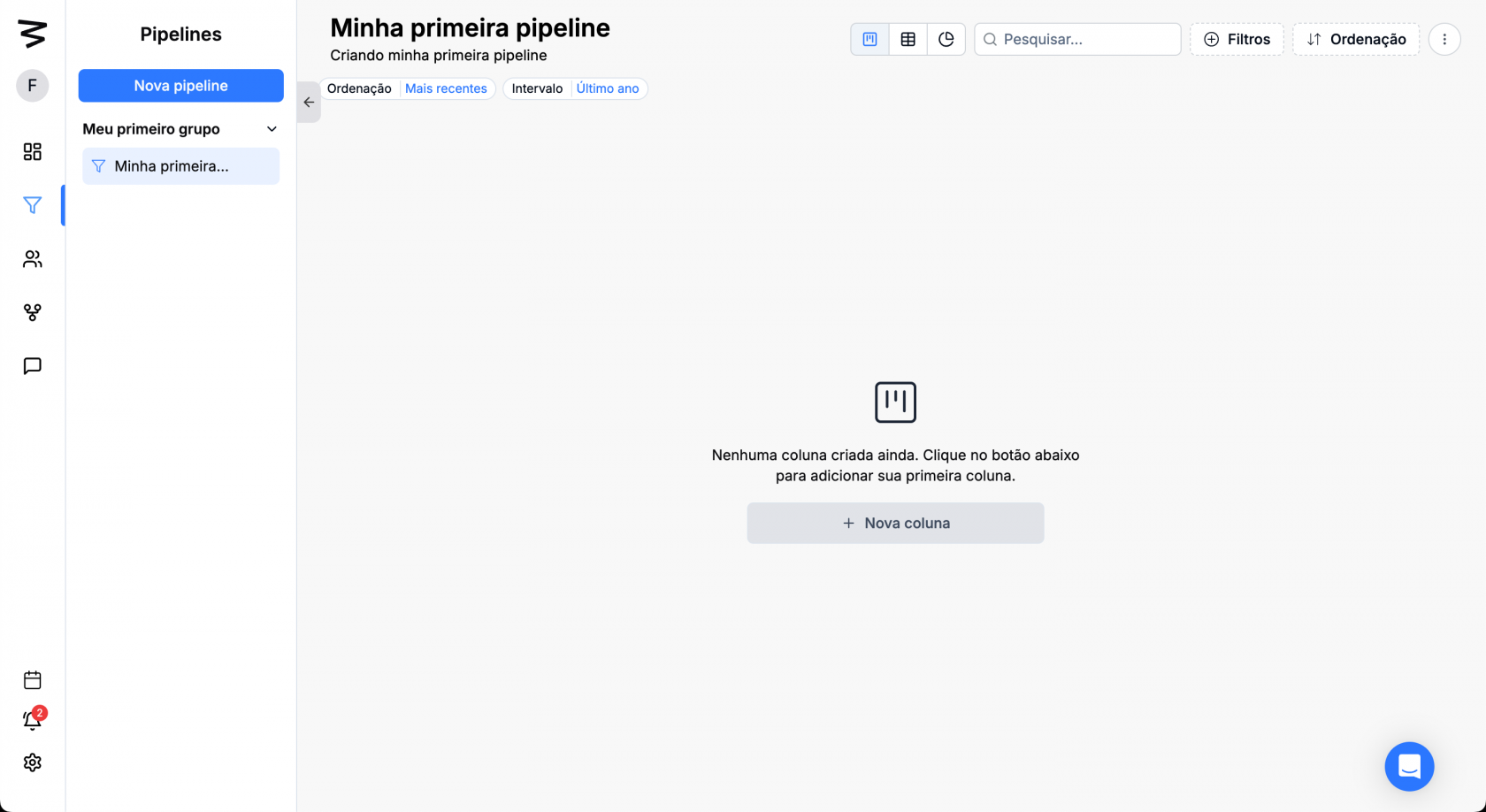
Task: Open the Ordenação sorting dropdown
Action: pyautogui.click(x=1356, y=39)
